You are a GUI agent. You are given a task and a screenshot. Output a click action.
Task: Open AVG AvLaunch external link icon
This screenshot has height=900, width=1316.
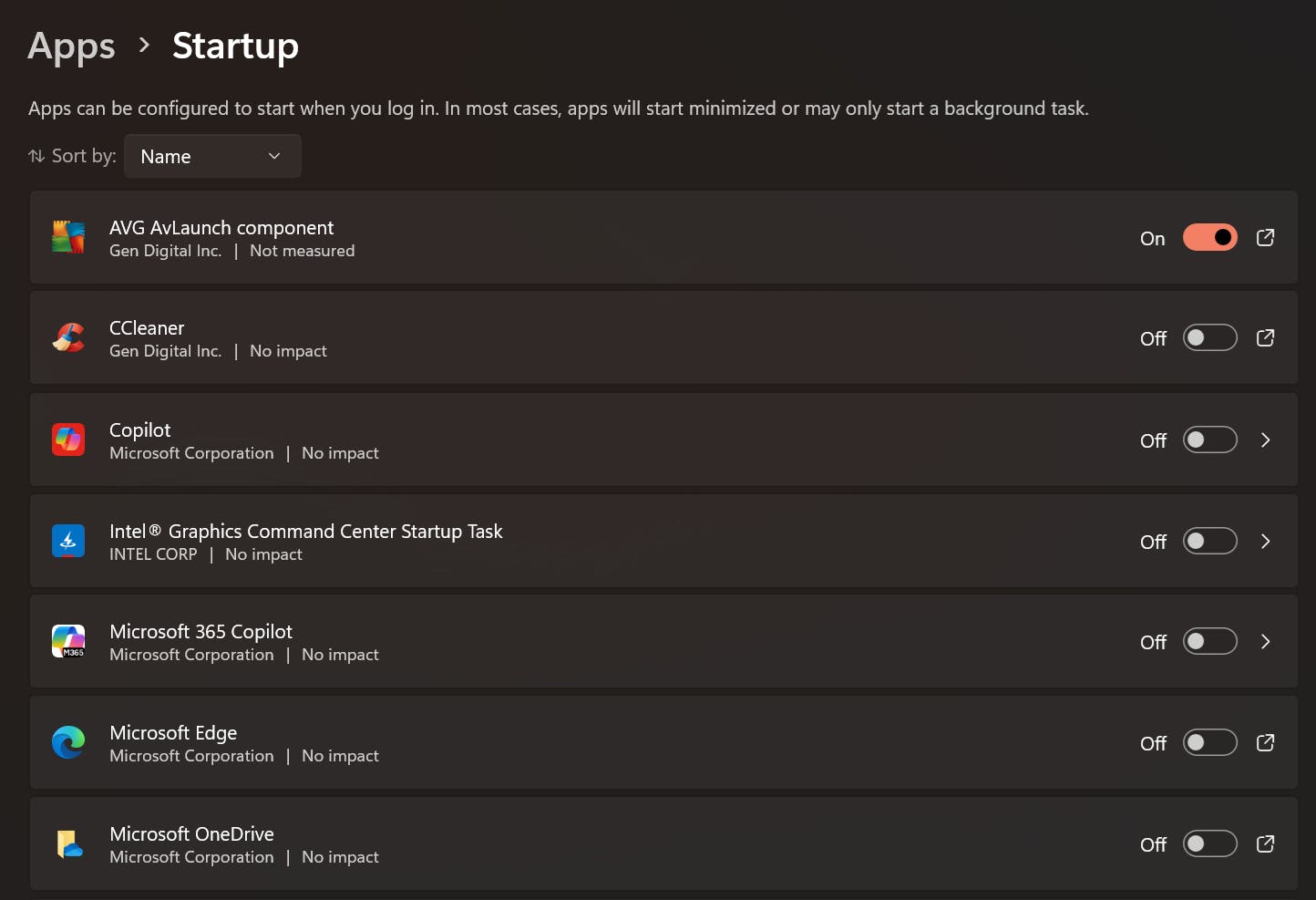[x=1265, y=238]
